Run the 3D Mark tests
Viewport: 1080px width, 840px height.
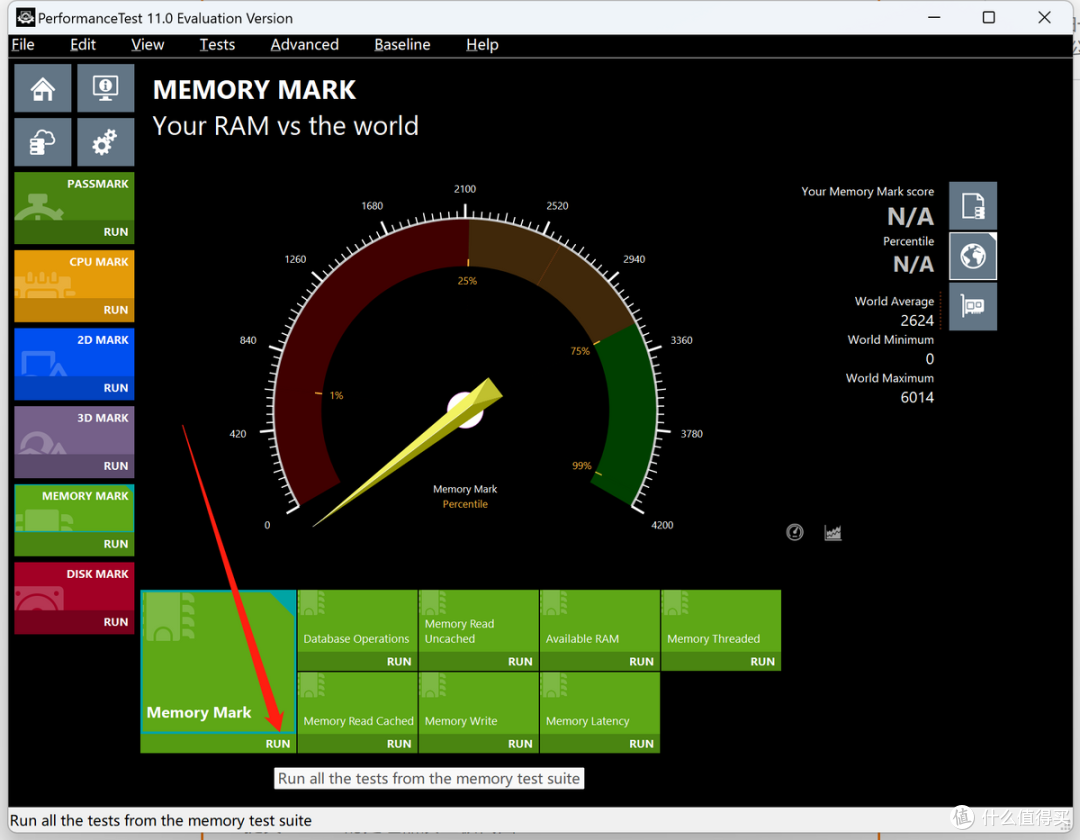pyautogui.click(x=116, y=465)
